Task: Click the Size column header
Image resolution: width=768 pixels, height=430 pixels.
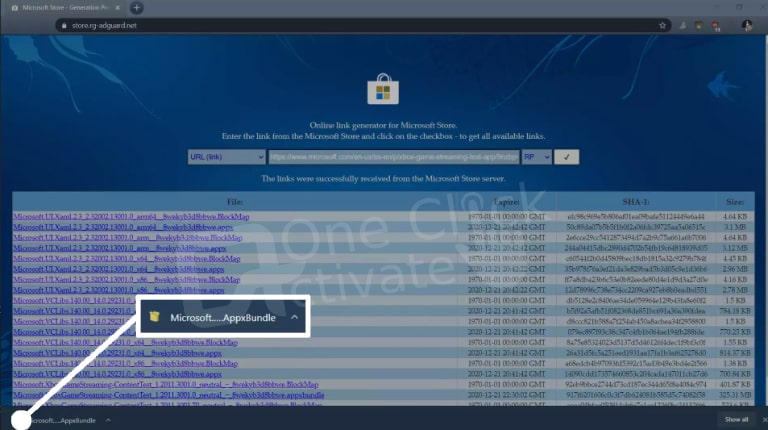Action: coord(735,202)
